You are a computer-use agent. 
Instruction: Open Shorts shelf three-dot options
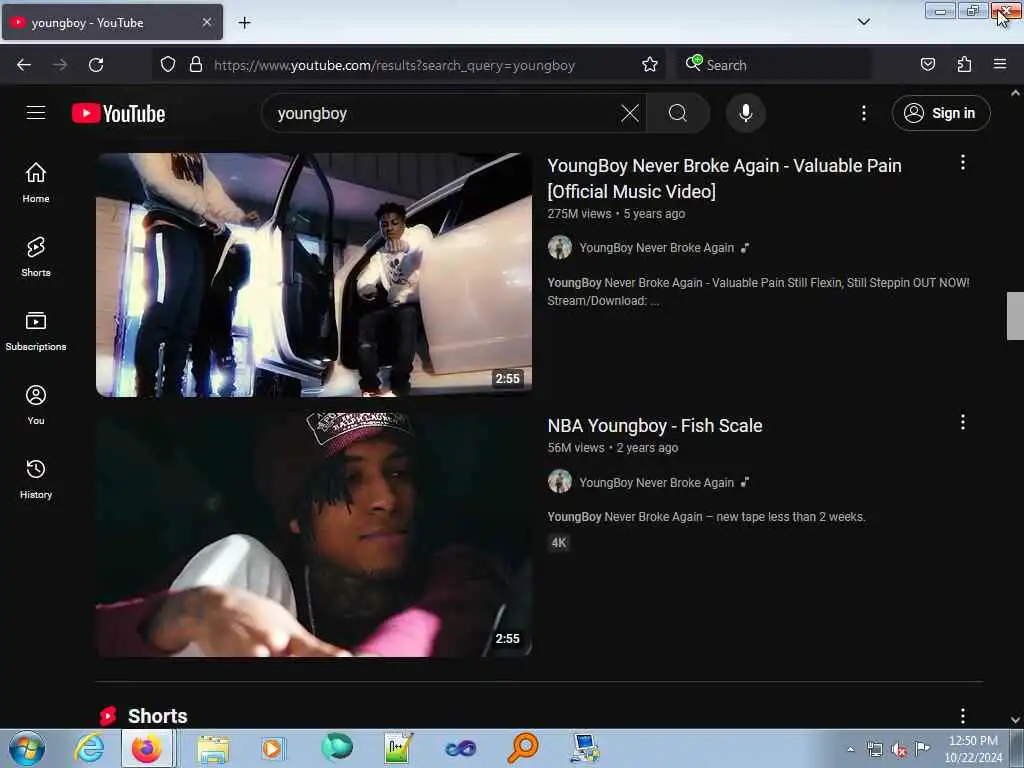click(963, 716)
